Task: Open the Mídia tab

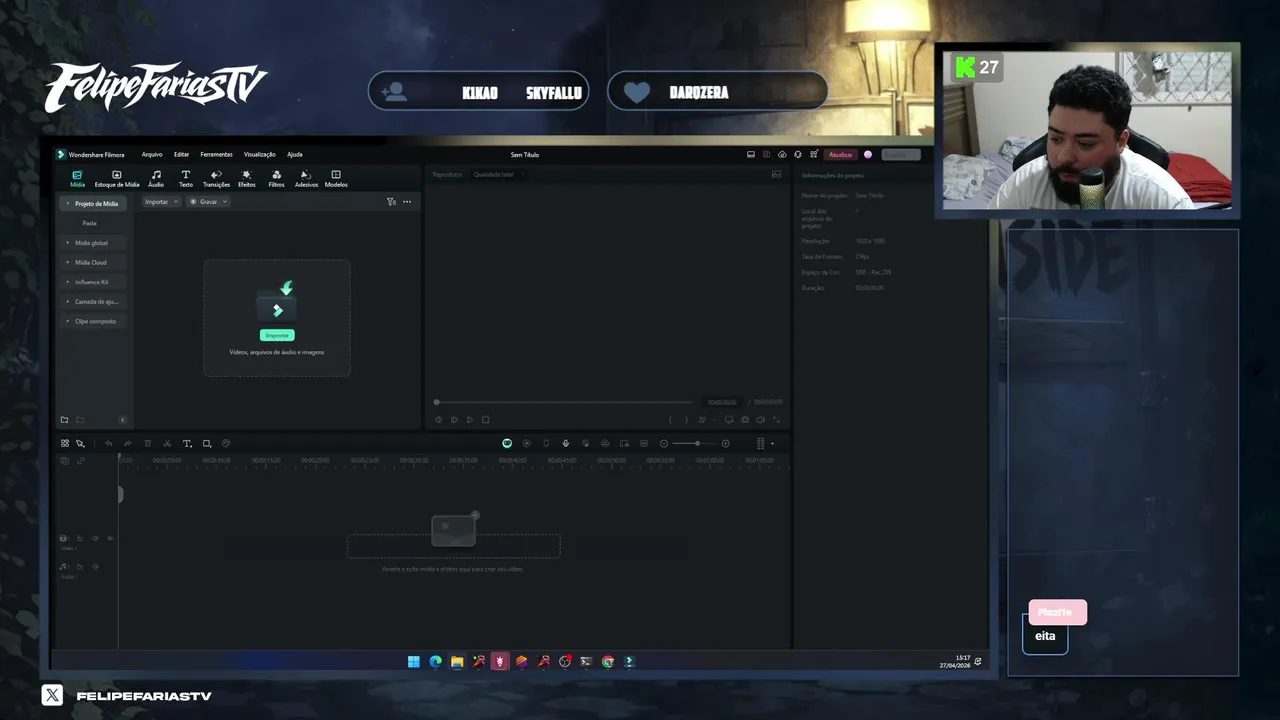Action: 77,179
